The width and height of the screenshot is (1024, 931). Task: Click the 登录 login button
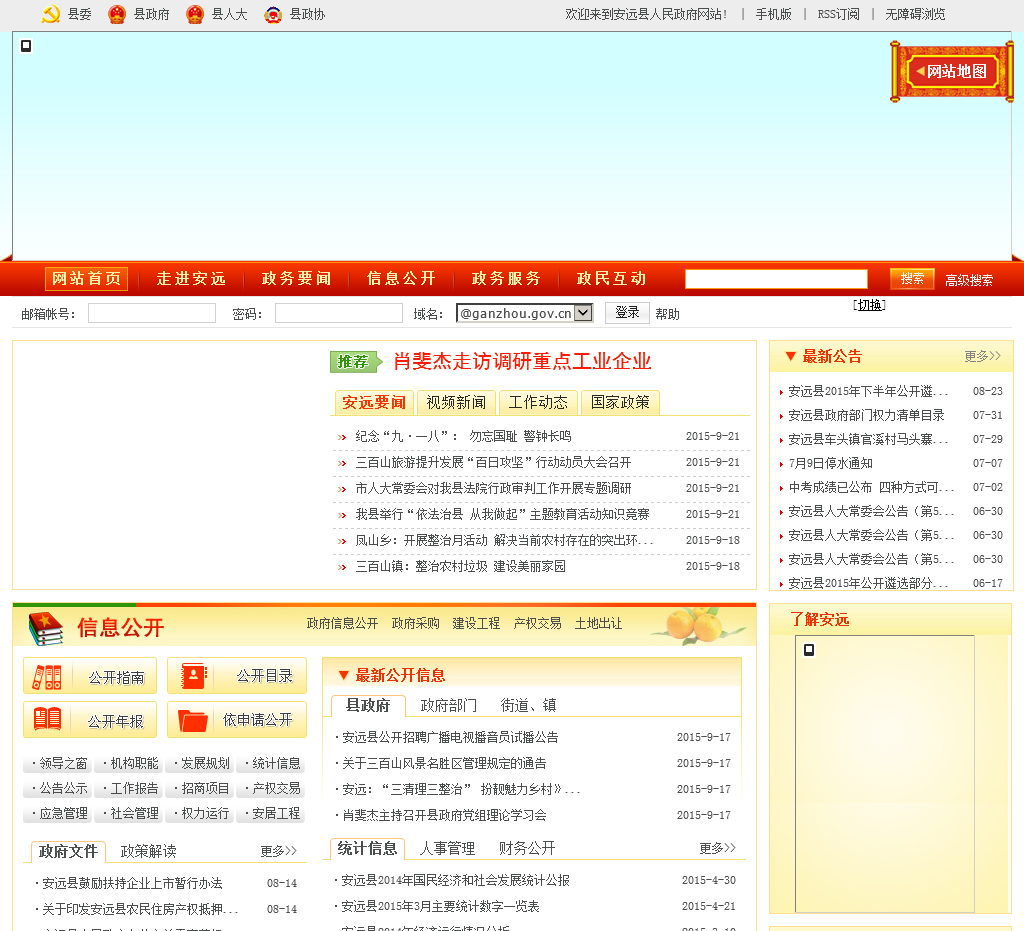(x=627, y=313)
